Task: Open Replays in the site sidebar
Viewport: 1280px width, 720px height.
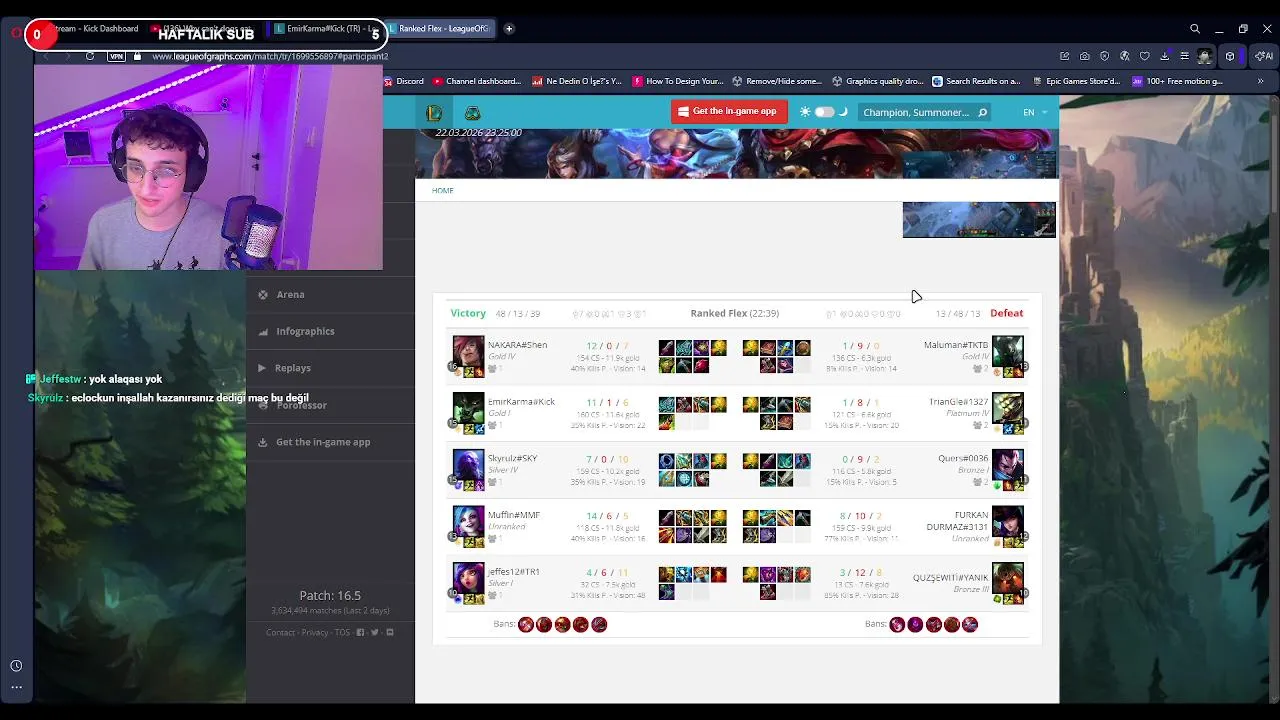Action: [331, 368]
